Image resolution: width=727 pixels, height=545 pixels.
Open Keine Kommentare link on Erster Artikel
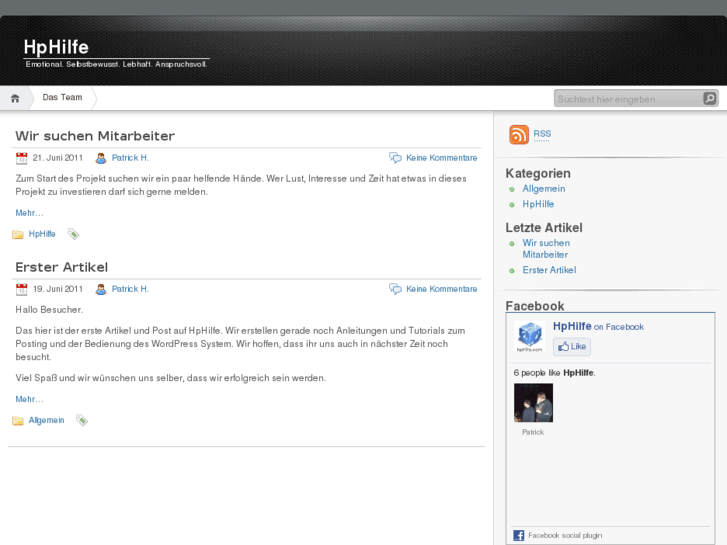[x=441, y=289]
